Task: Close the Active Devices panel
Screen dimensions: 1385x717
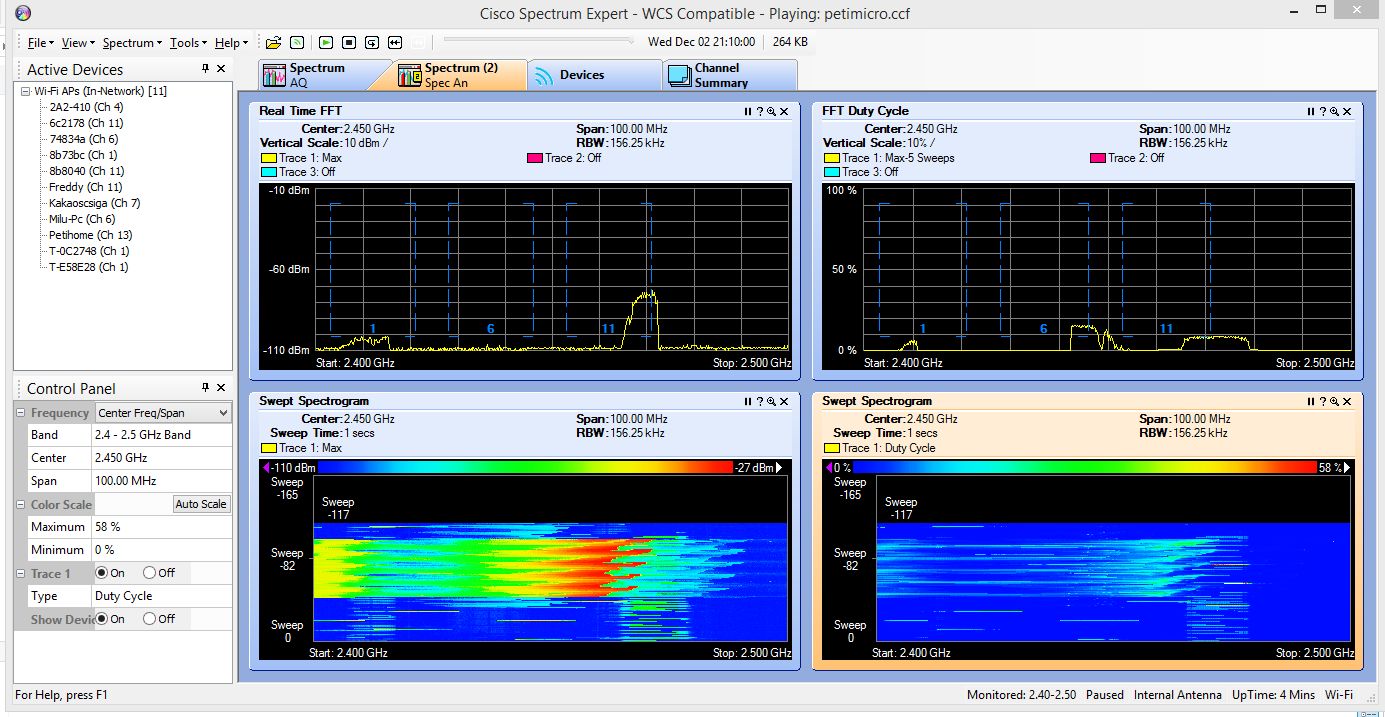Action: (221, 68)
